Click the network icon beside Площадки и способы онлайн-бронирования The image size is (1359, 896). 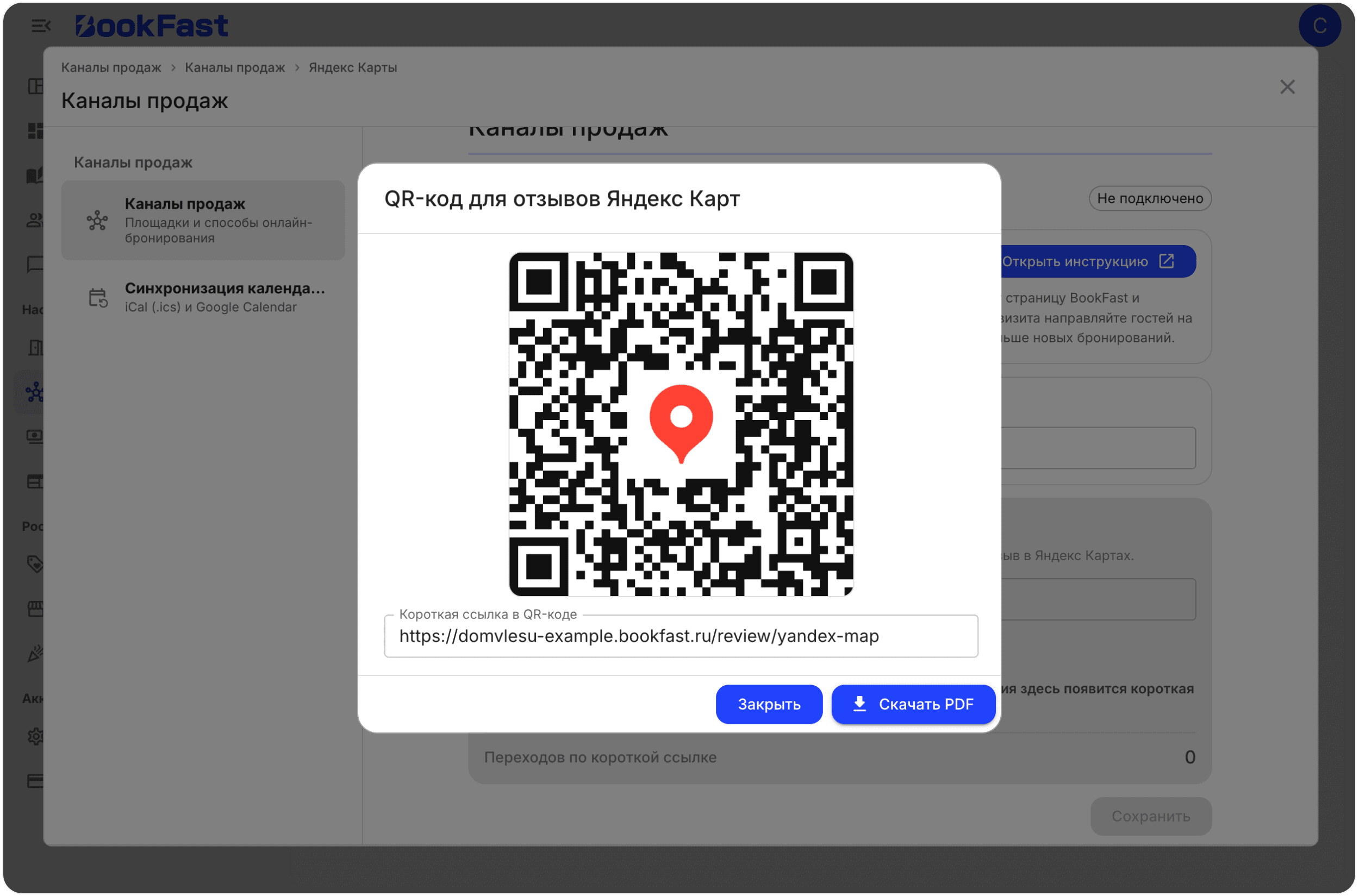97,221
